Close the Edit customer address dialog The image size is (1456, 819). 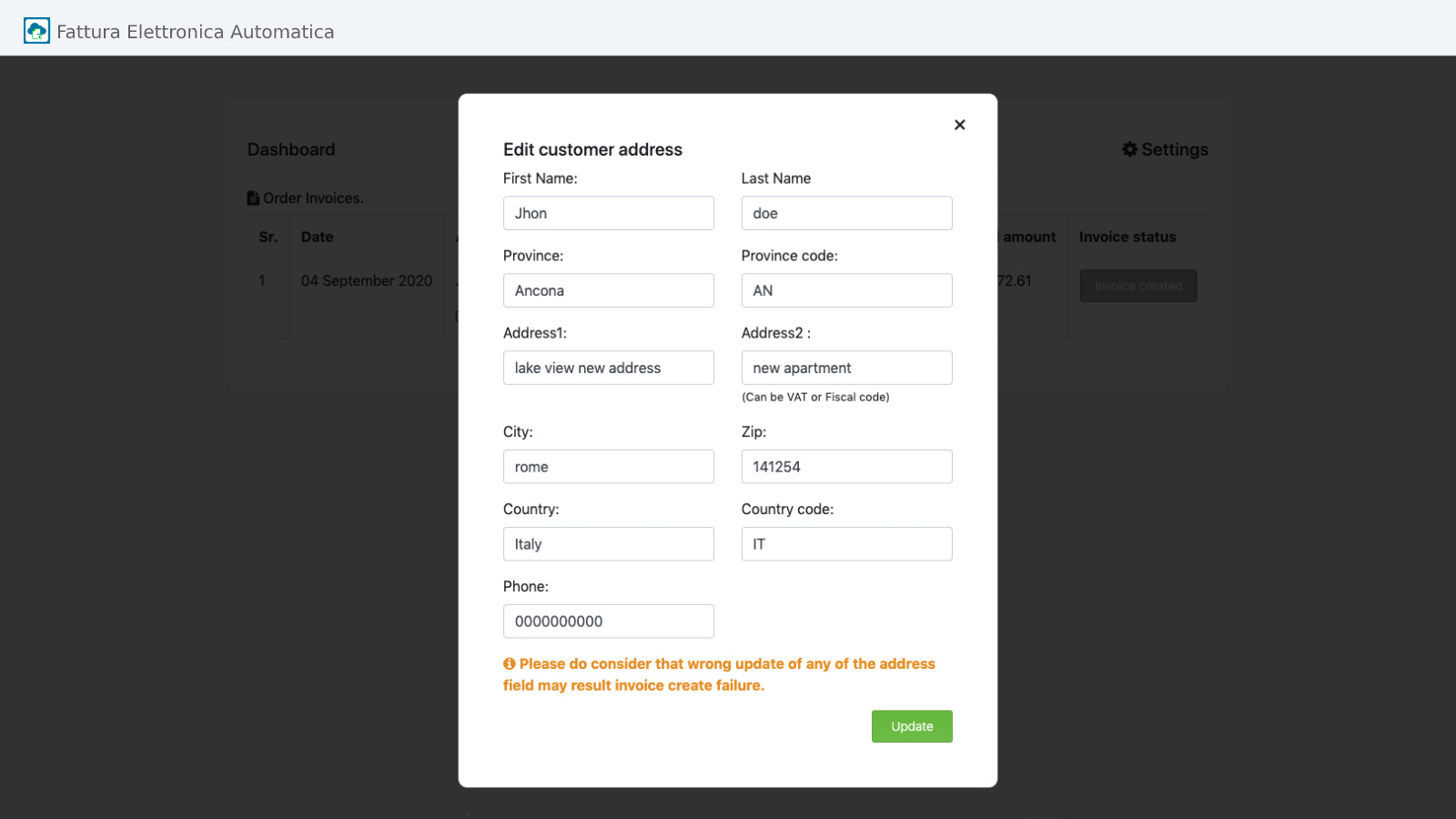[x=959, y=125]
